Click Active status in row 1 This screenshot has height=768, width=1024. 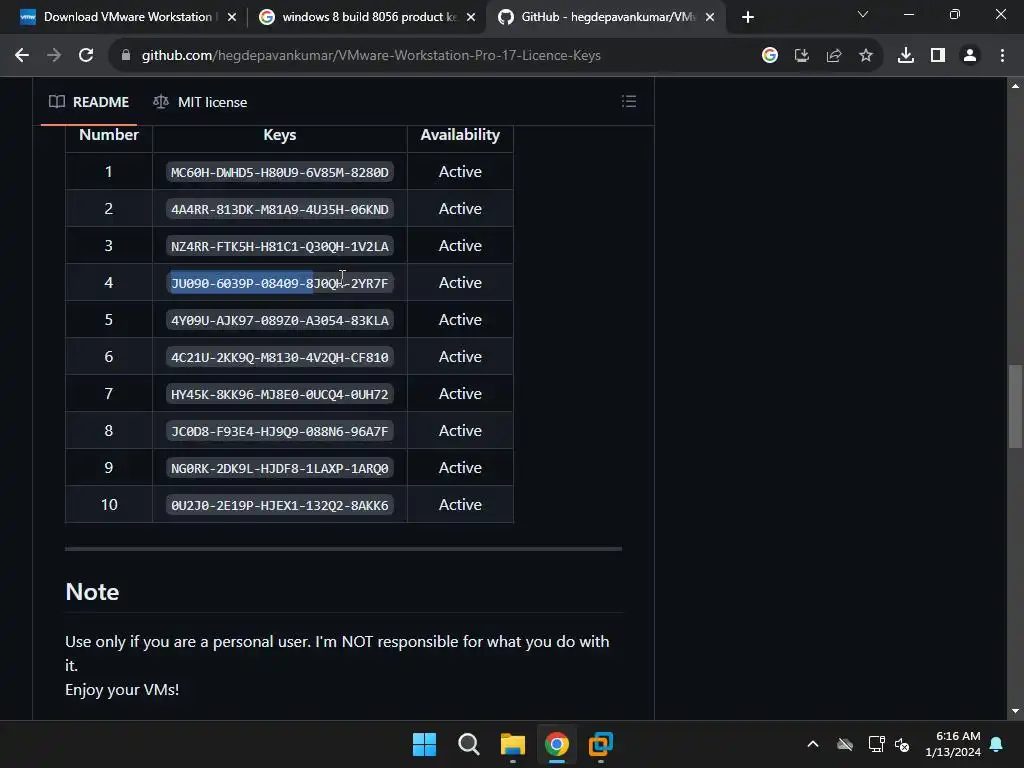pyautogui.click(x=460, y=172)
